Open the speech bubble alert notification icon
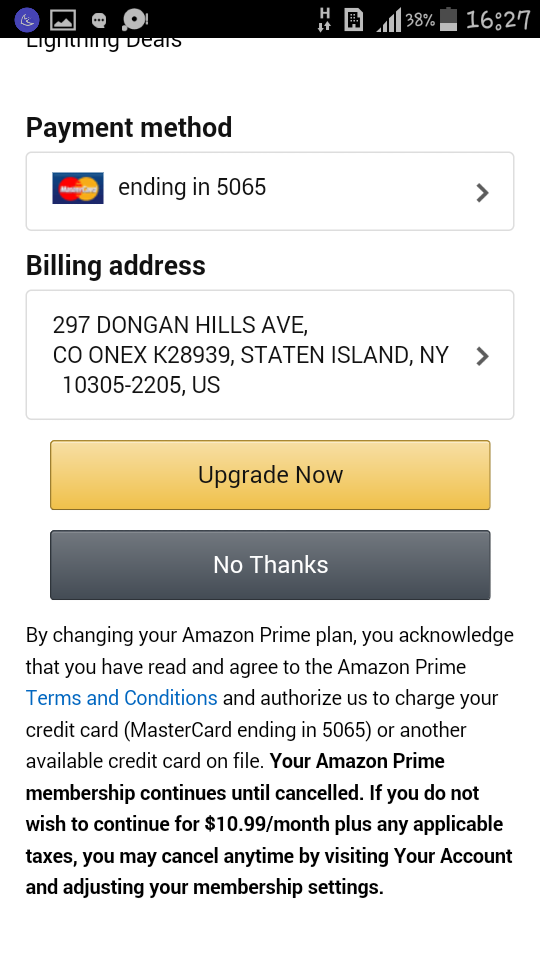The height and width of the screenshot is (960, 540). [x=135, y=20]
